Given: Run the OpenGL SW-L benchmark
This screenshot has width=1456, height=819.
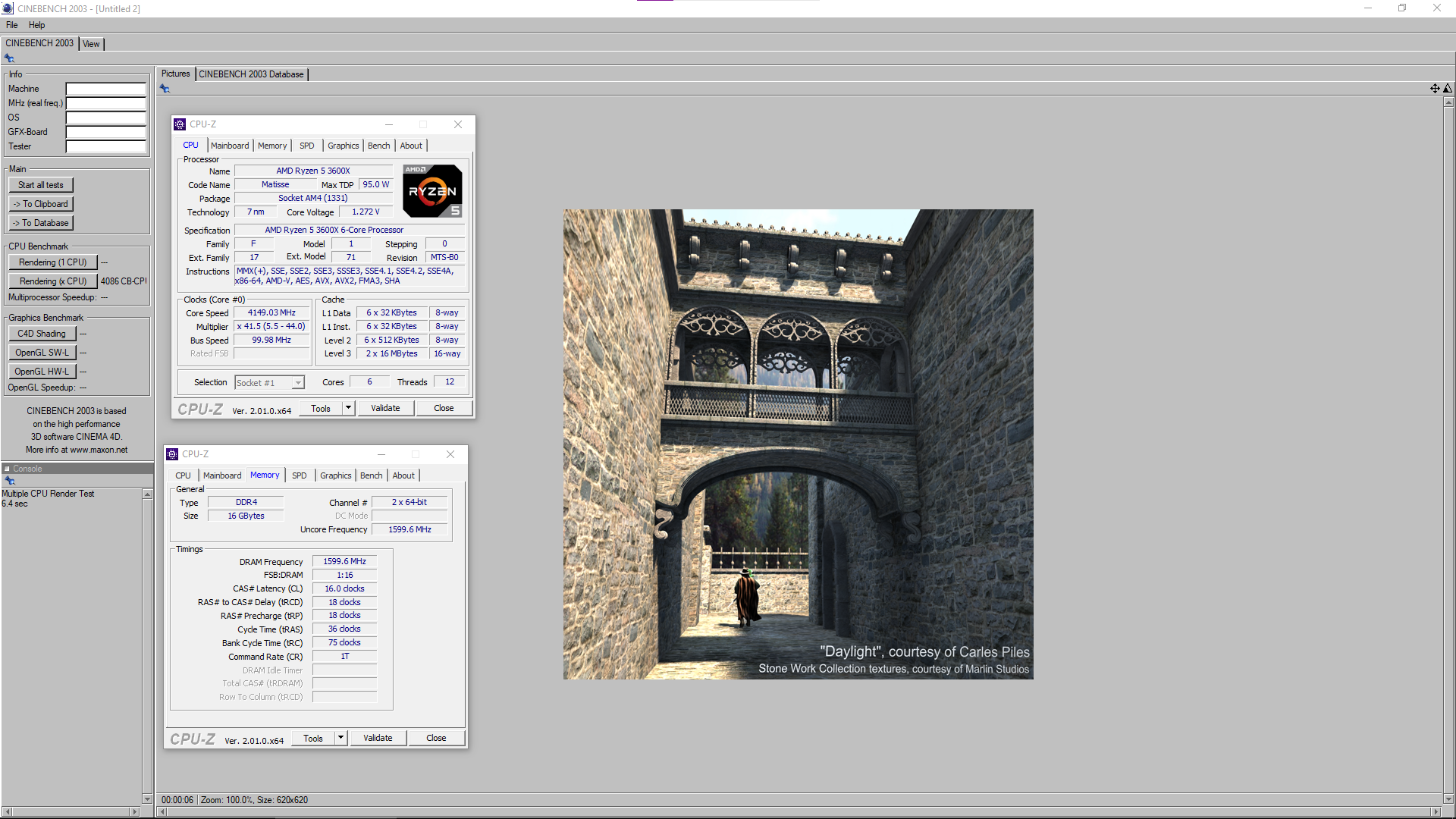Looking at the screenshot, I should coord(42,353).
